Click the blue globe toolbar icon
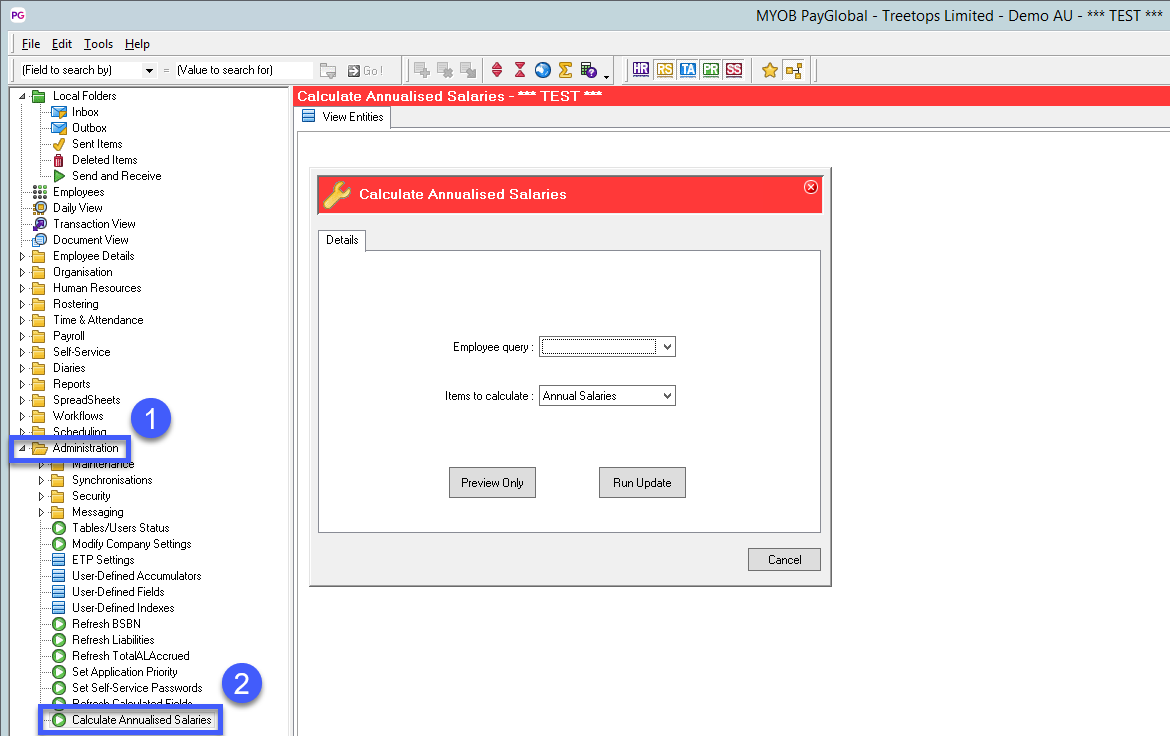This screenshot has width=1170, height=736. 542,70
